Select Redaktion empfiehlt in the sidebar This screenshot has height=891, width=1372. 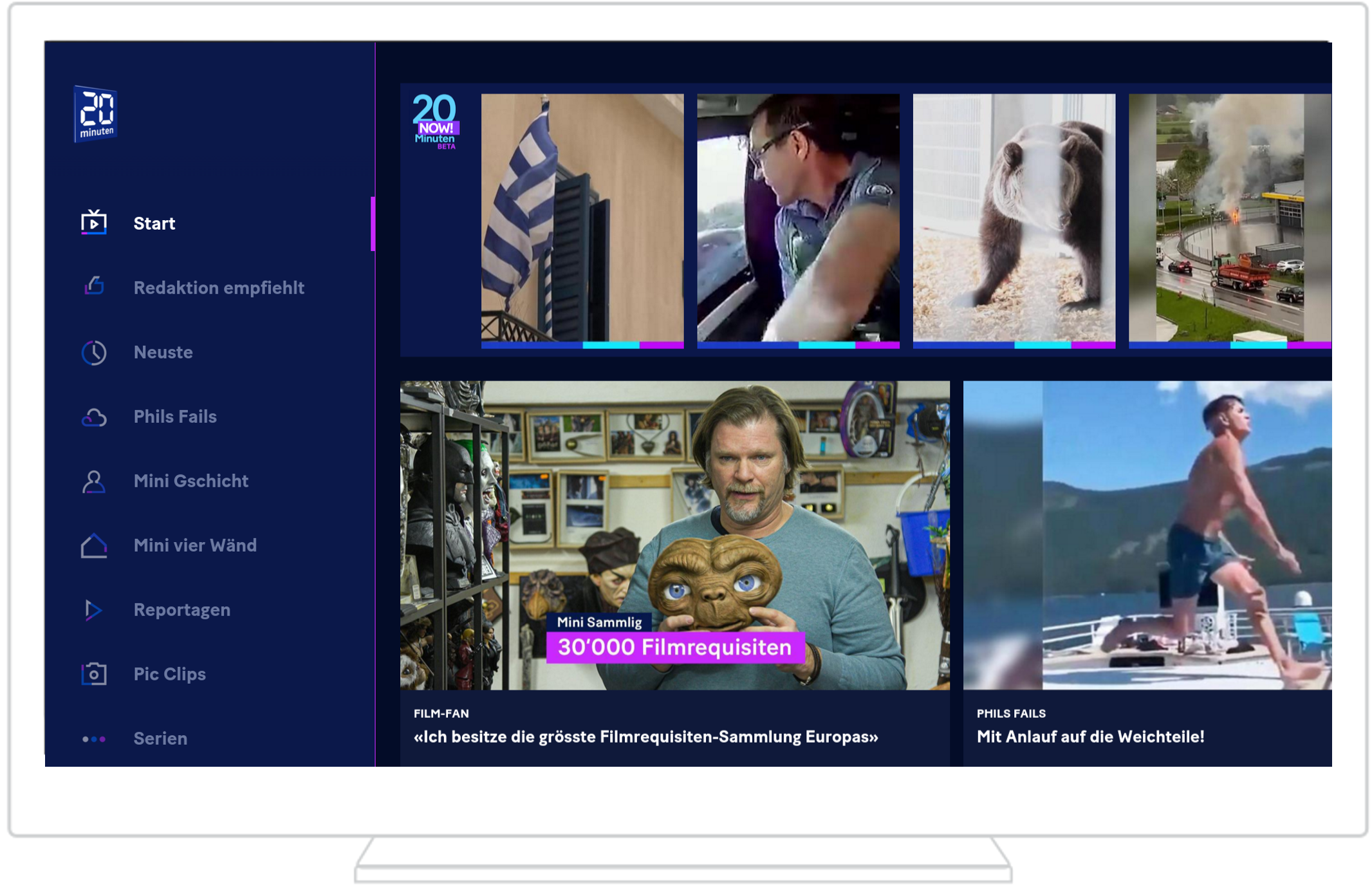[219, 288]
